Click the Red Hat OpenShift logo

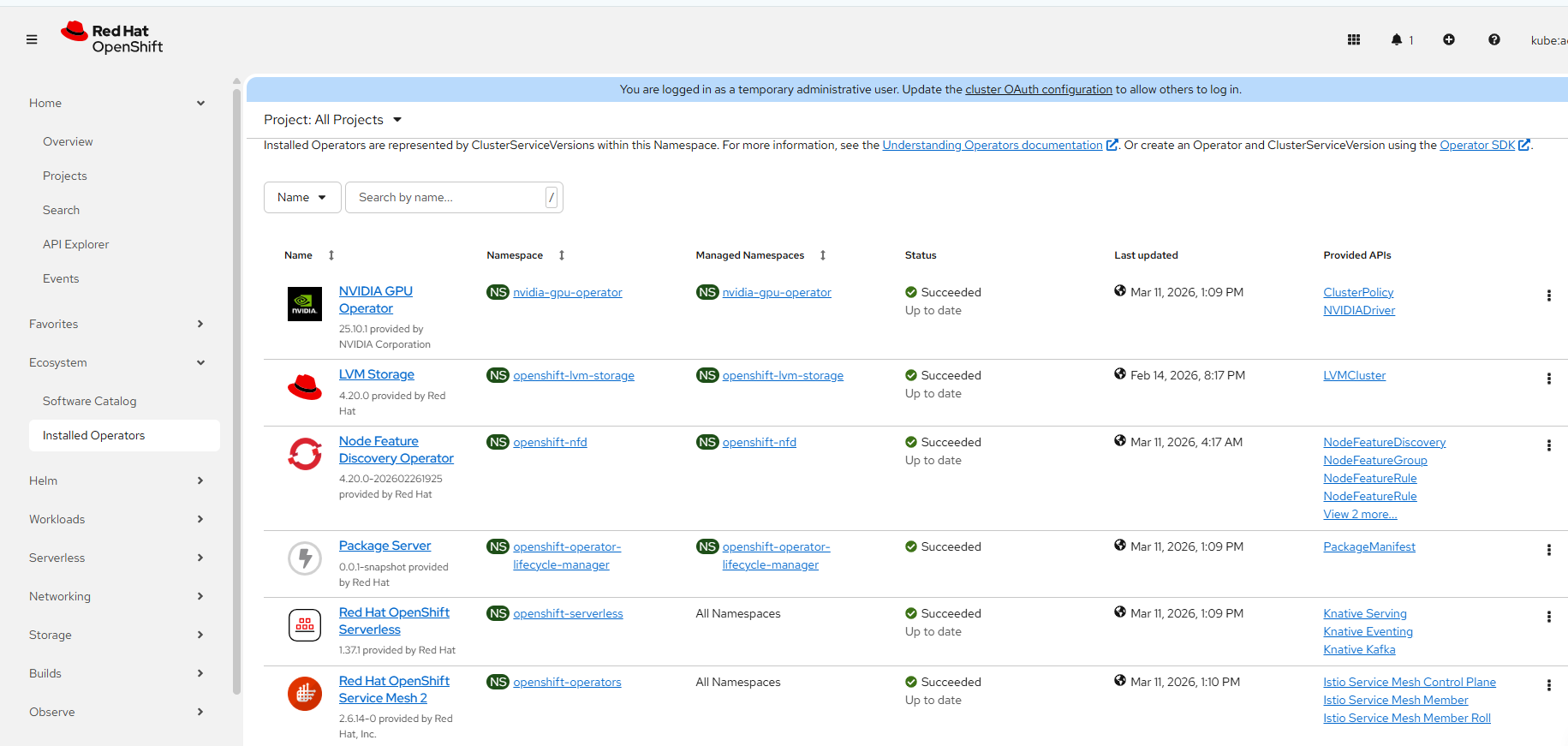(x=112, y=39)
